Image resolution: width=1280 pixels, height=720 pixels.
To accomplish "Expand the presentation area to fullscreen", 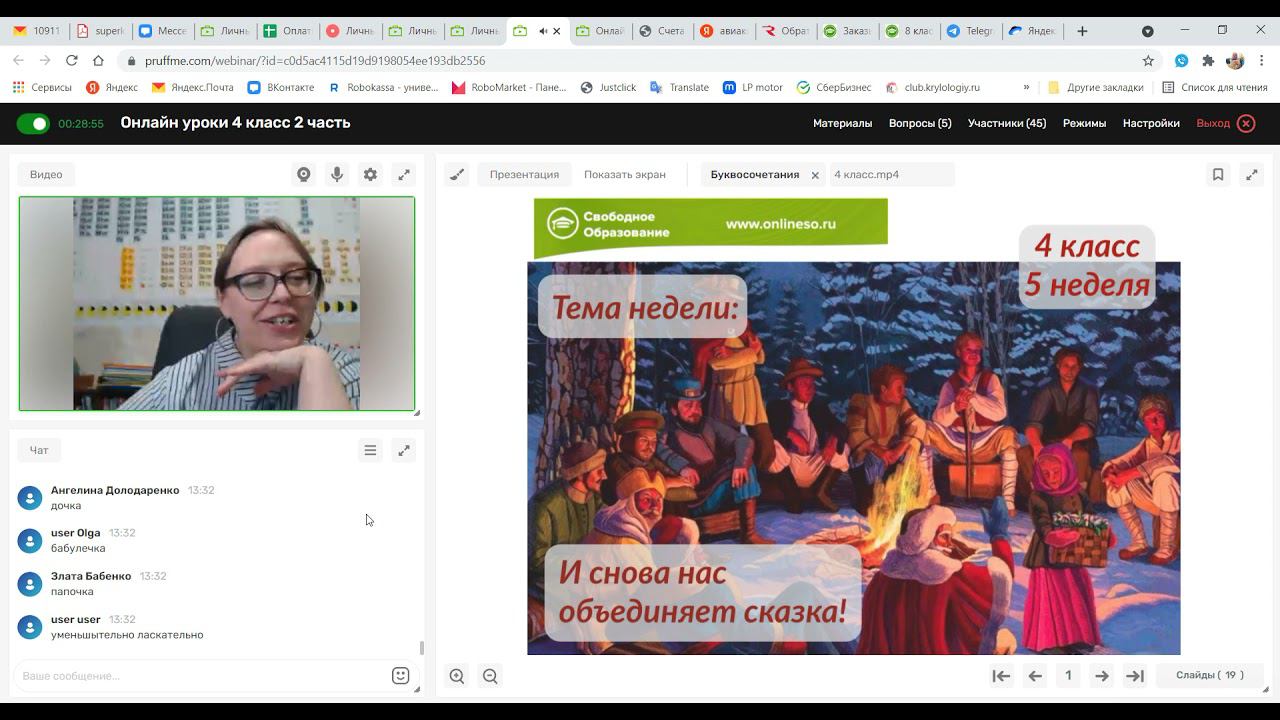I will click(x=1252, y=174).
